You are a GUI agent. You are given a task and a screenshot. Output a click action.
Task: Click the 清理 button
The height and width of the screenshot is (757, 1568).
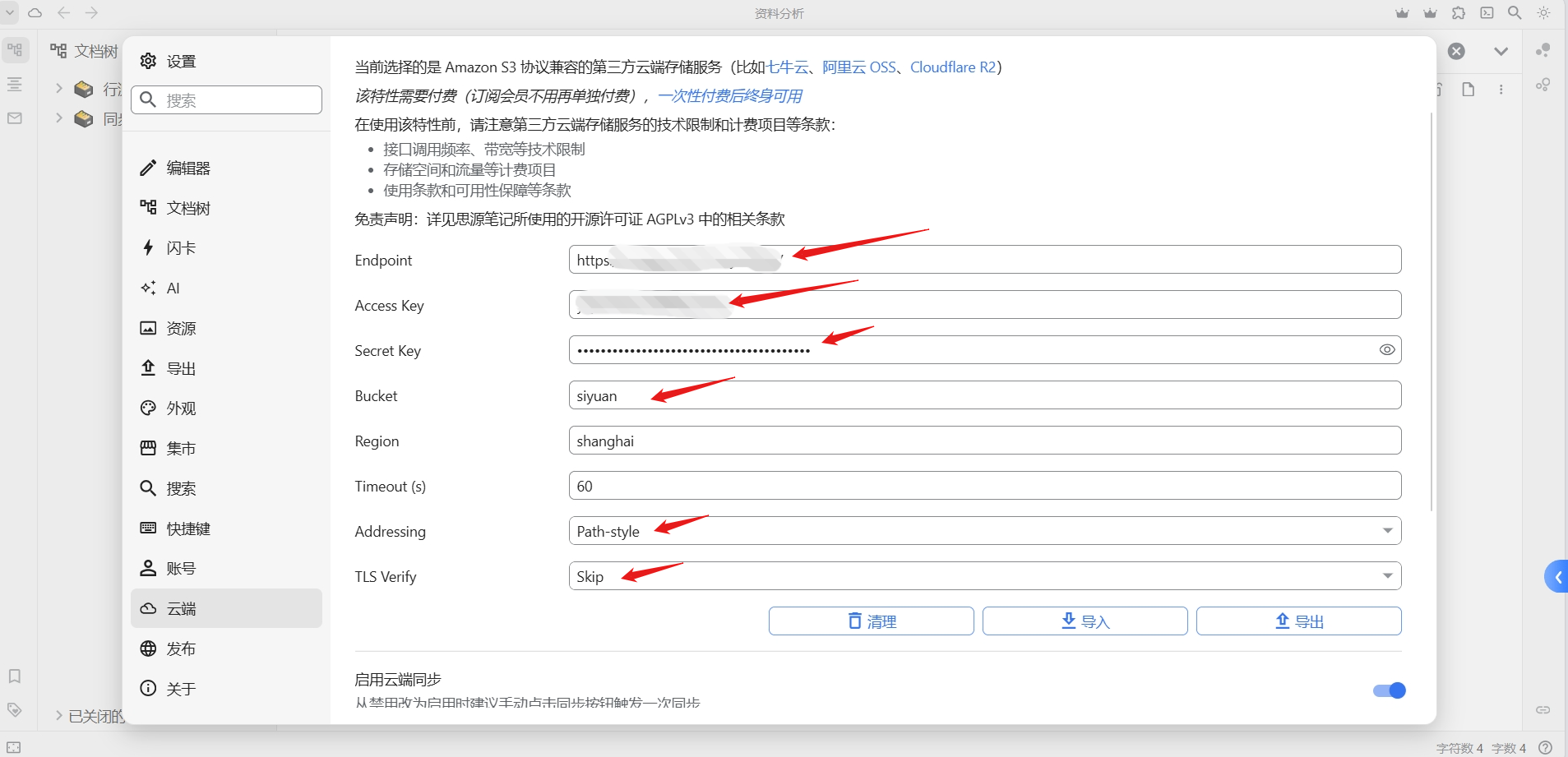click(x=872, y=621)
